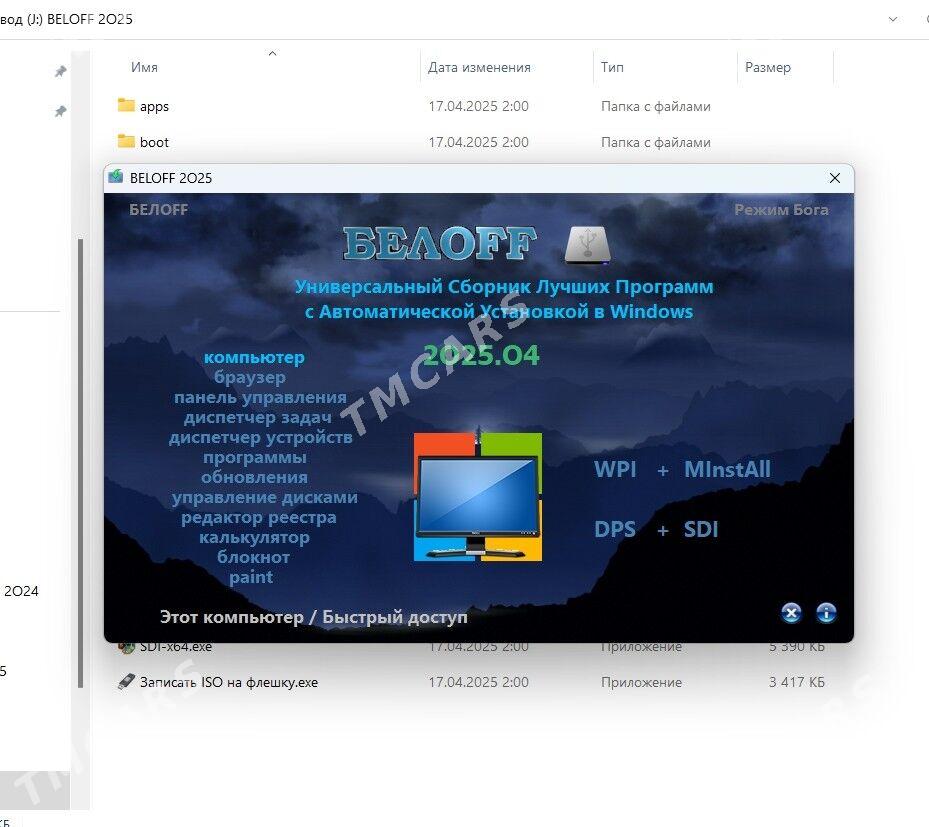
Task: Open диспетчер устройств from launcher
Action: pyautogui.click(x=261, y=437)
